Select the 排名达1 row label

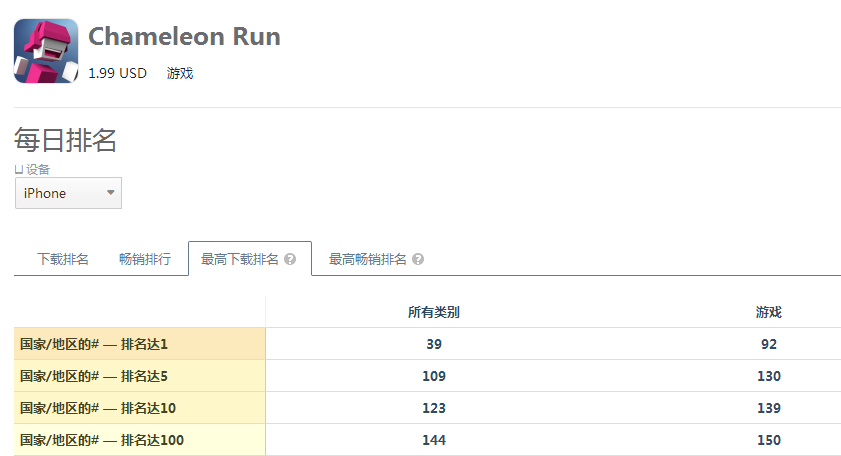click(139, 344)
